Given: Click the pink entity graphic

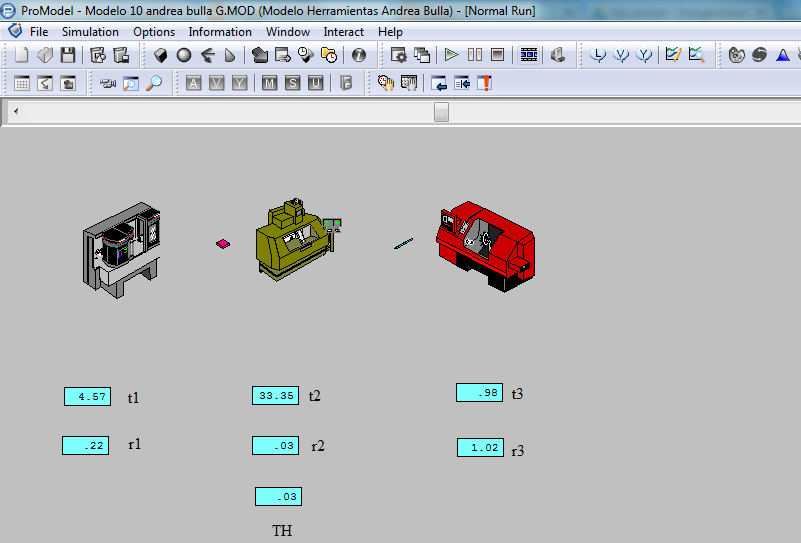Looking at the screenshot, I should 223,244.
